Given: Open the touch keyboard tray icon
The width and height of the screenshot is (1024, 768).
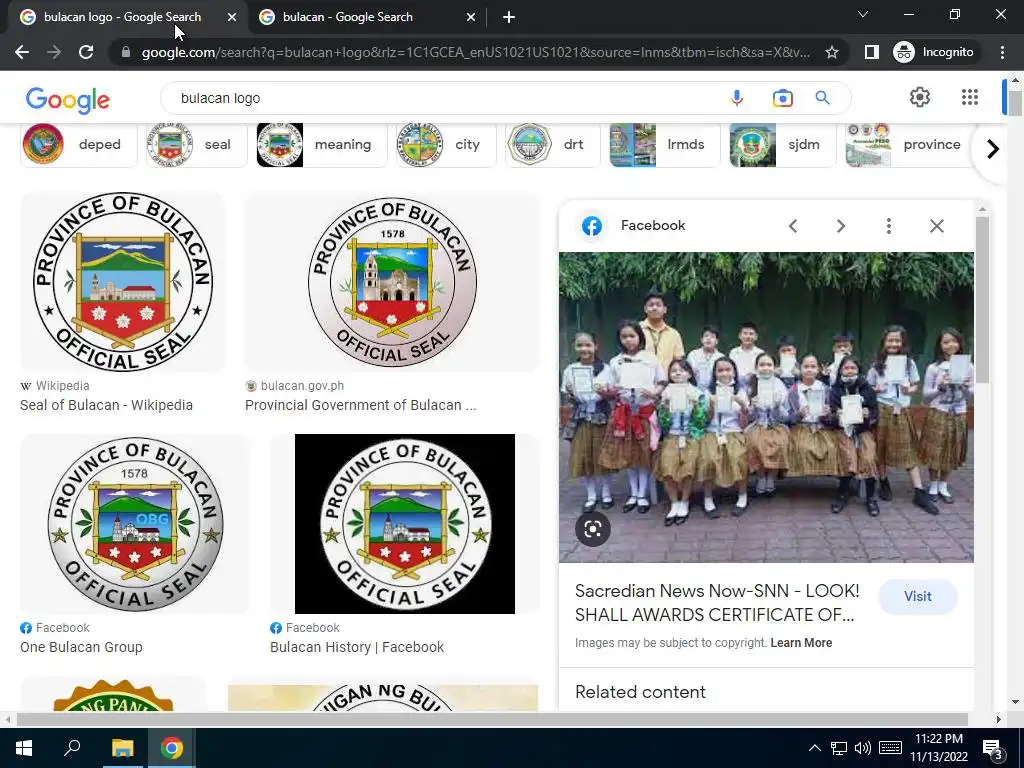Looking at the screenshot, I should pos(890,748).
